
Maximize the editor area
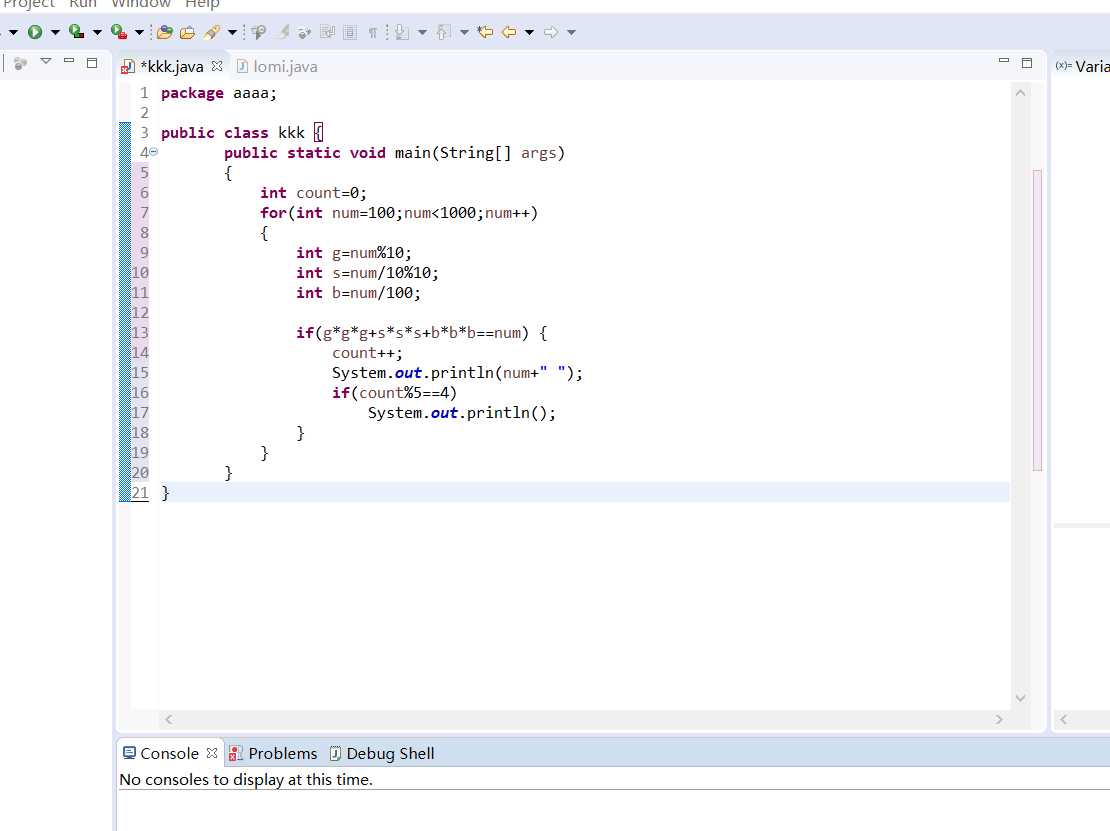point(1027,63)
